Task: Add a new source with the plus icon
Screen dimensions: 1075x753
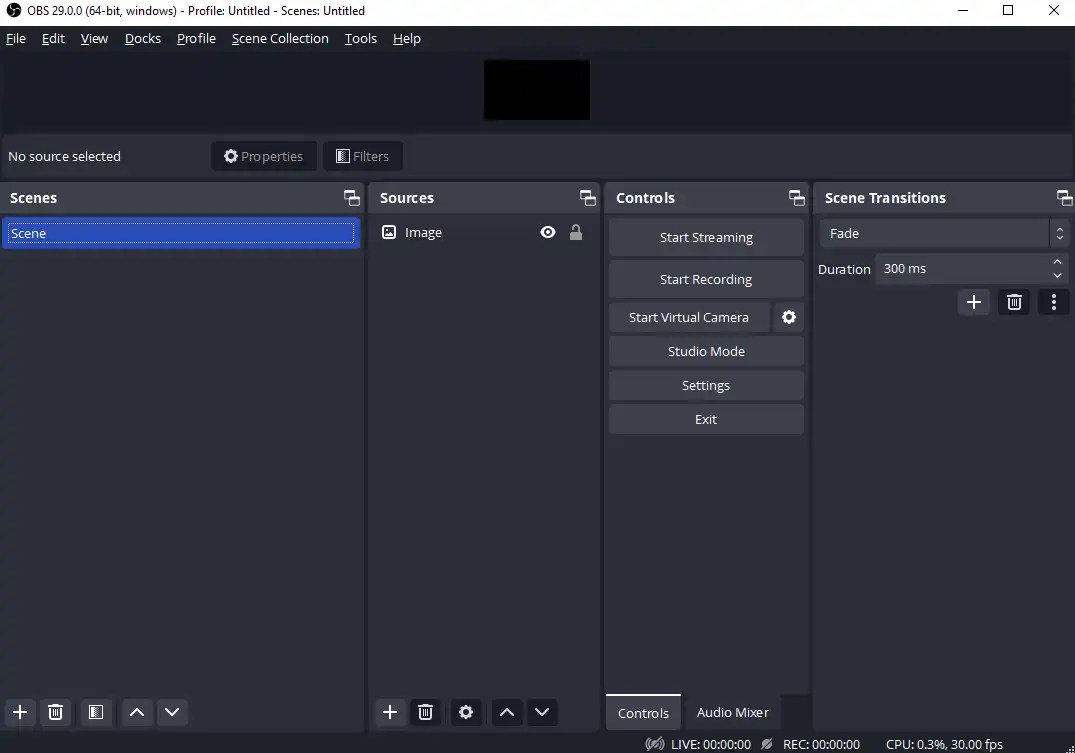Action: pyautogui.click(x=390, y=712)
